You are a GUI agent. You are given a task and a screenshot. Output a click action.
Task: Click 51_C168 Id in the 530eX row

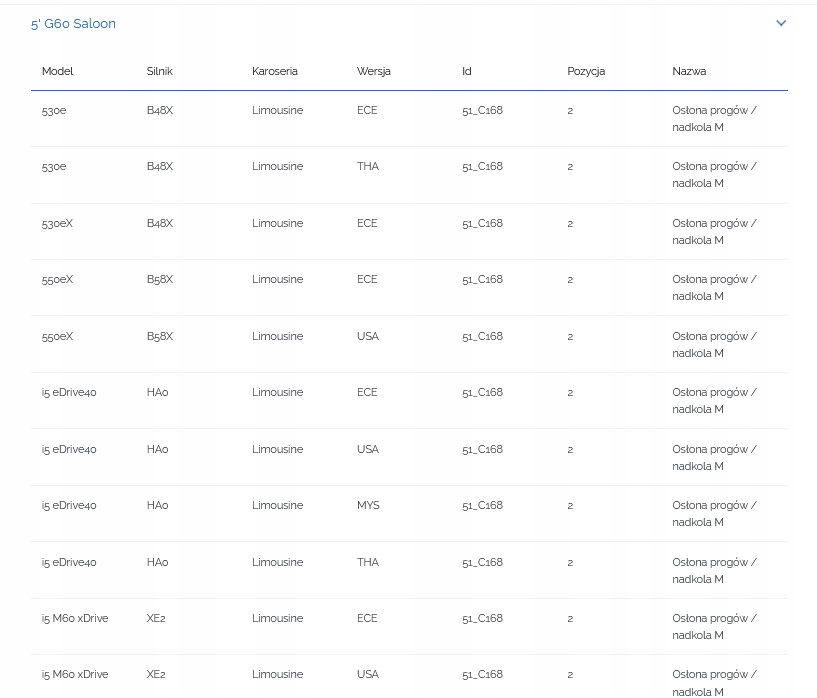(482, 223)
